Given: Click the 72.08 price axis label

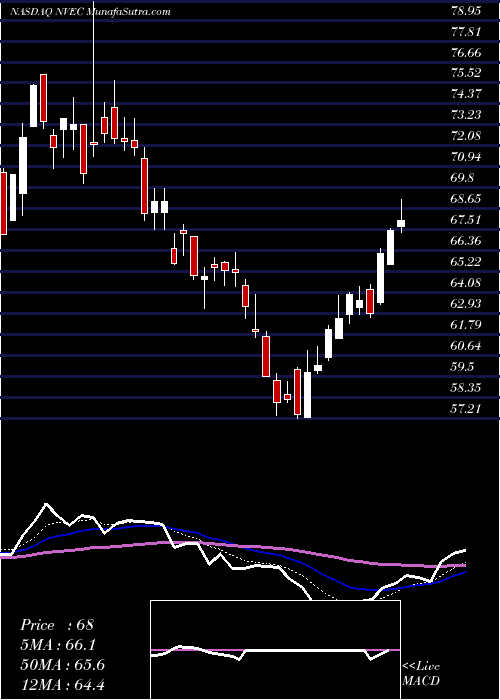Looking at the screenshot, I should [466, 136].
